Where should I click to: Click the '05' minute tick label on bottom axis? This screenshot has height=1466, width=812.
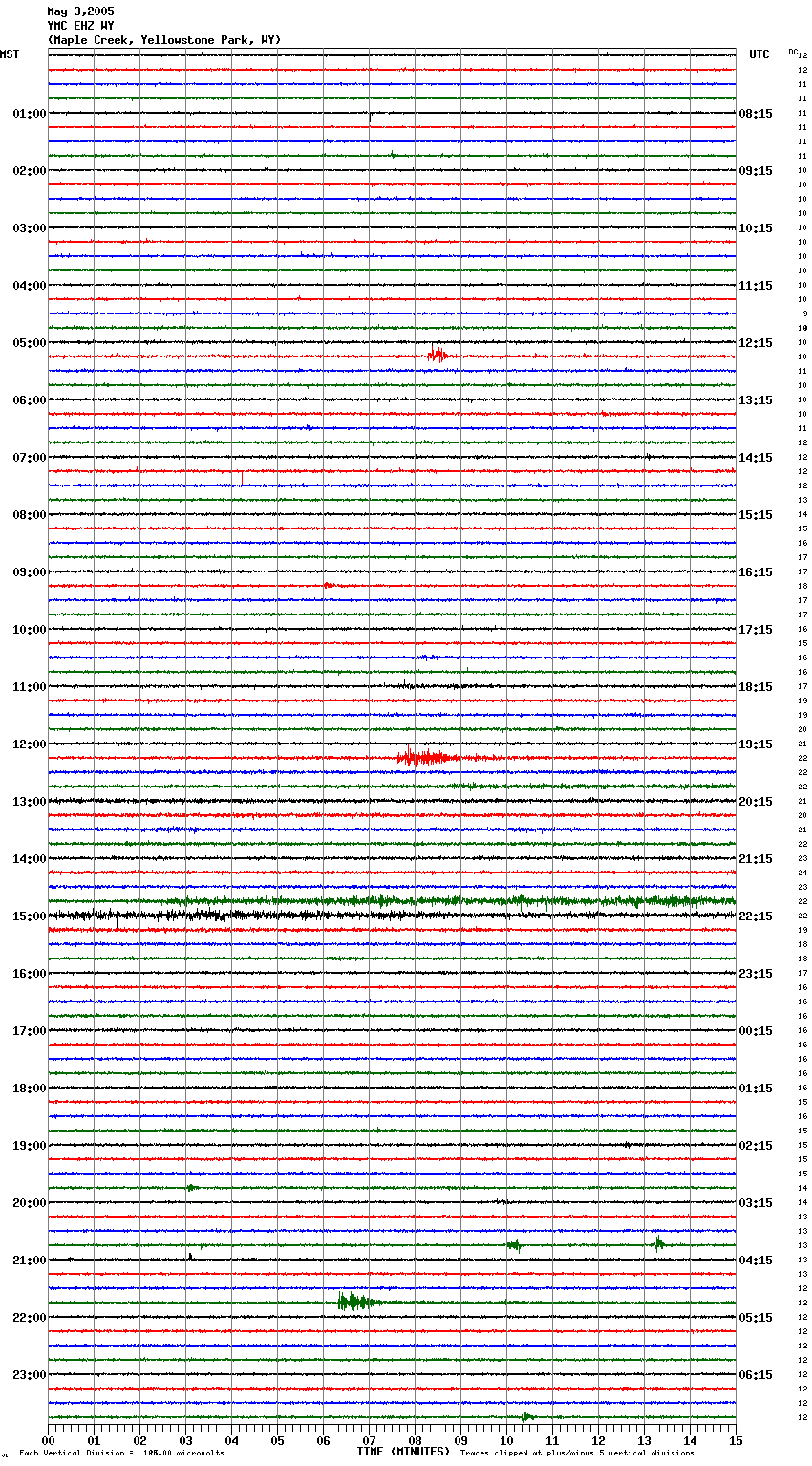click(277, 1440)
